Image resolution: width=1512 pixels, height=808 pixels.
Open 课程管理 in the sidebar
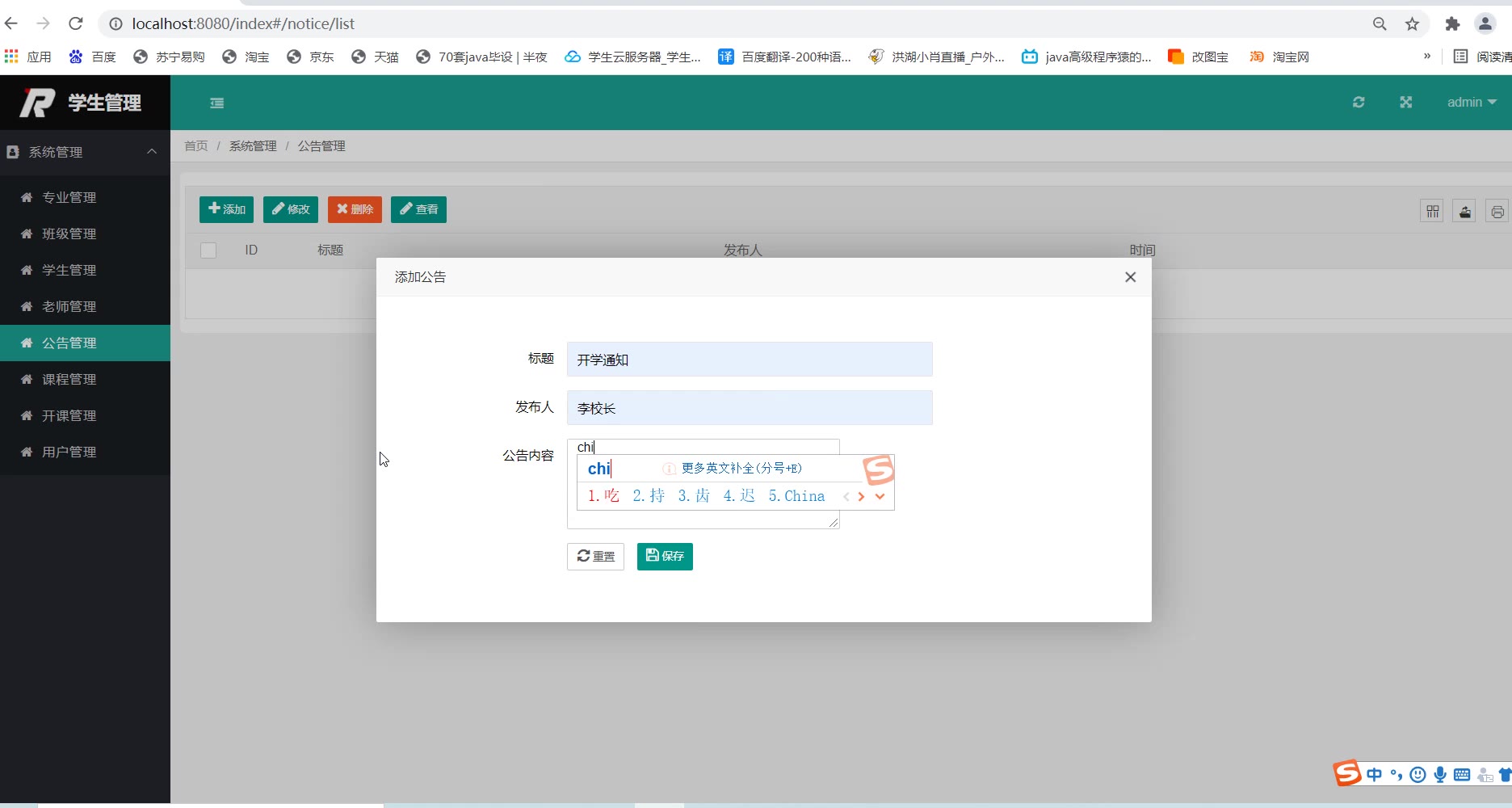(x=85, y=379)
